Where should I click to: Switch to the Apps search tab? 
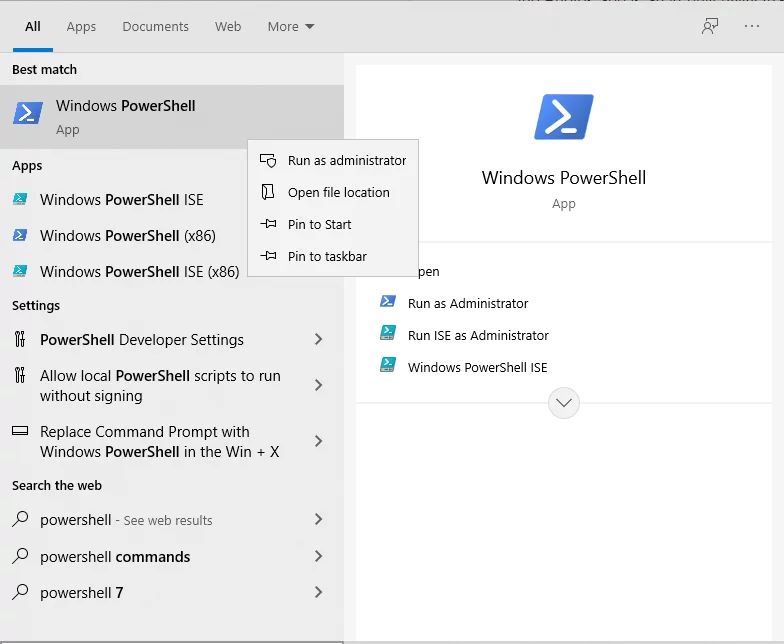81,26
